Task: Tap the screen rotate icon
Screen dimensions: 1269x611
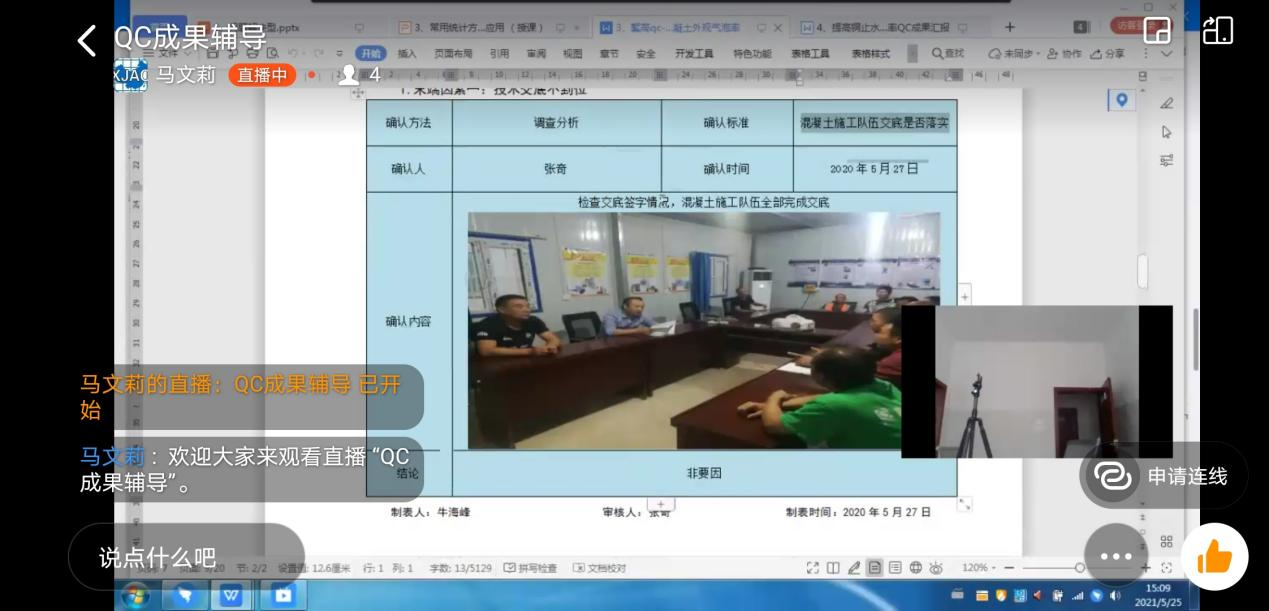Action: (1217, 30)
